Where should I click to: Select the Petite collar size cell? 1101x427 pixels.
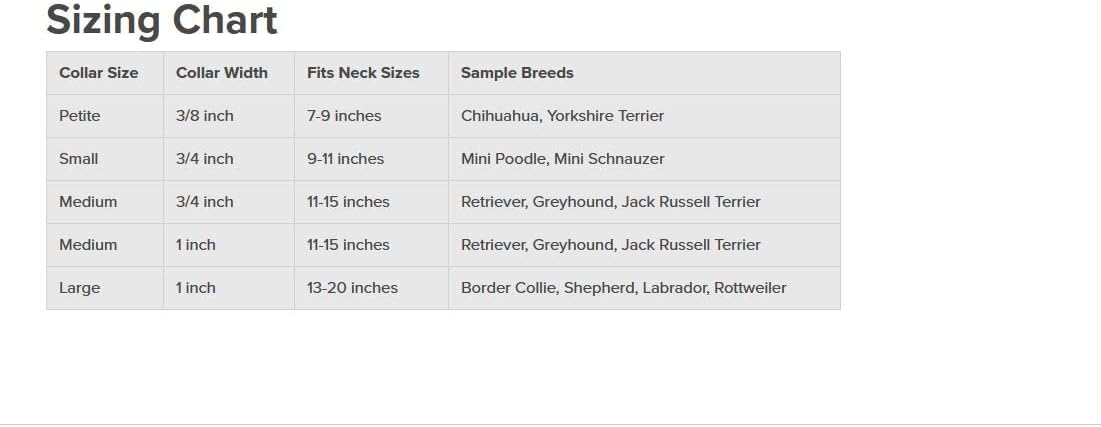click(80, 116)
